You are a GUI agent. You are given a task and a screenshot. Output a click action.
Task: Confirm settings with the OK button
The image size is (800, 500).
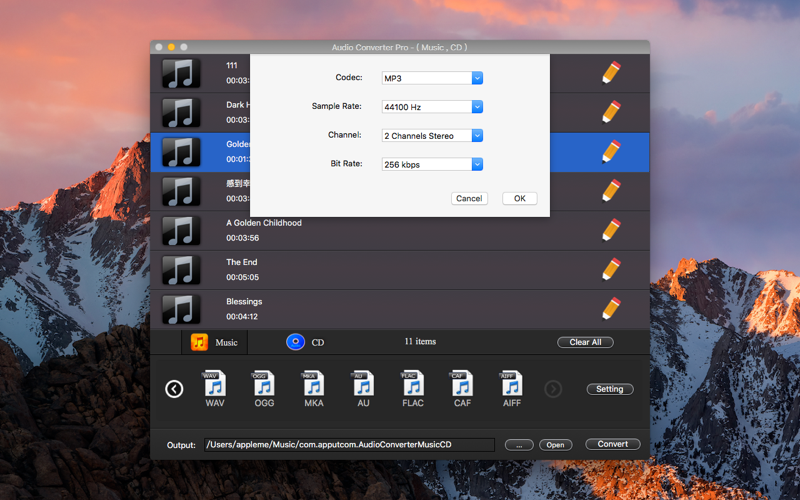pyautogui.click(x=519, y=199)
